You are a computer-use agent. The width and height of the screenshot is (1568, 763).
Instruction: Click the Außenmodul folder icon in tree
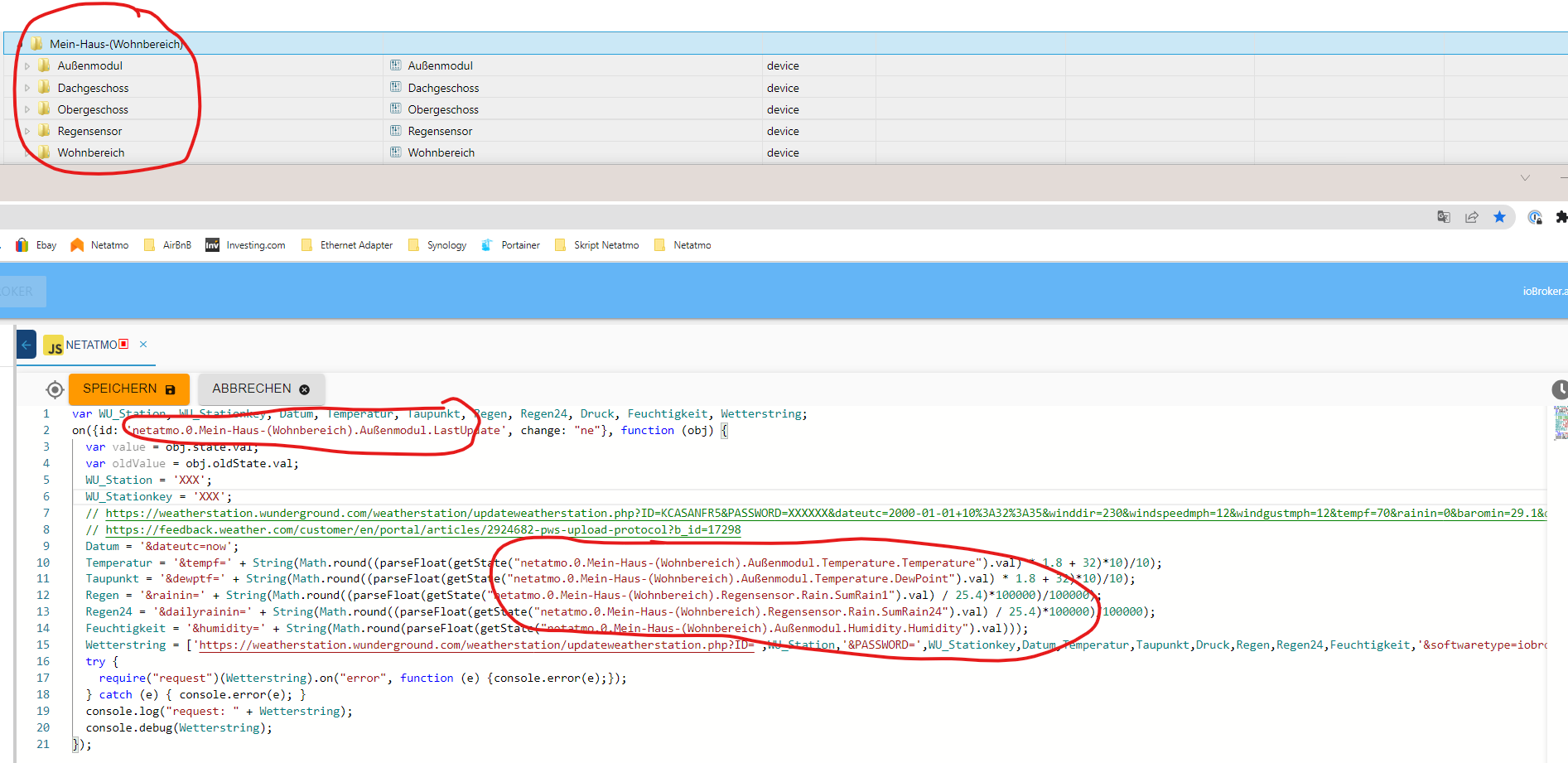point(45,65)
